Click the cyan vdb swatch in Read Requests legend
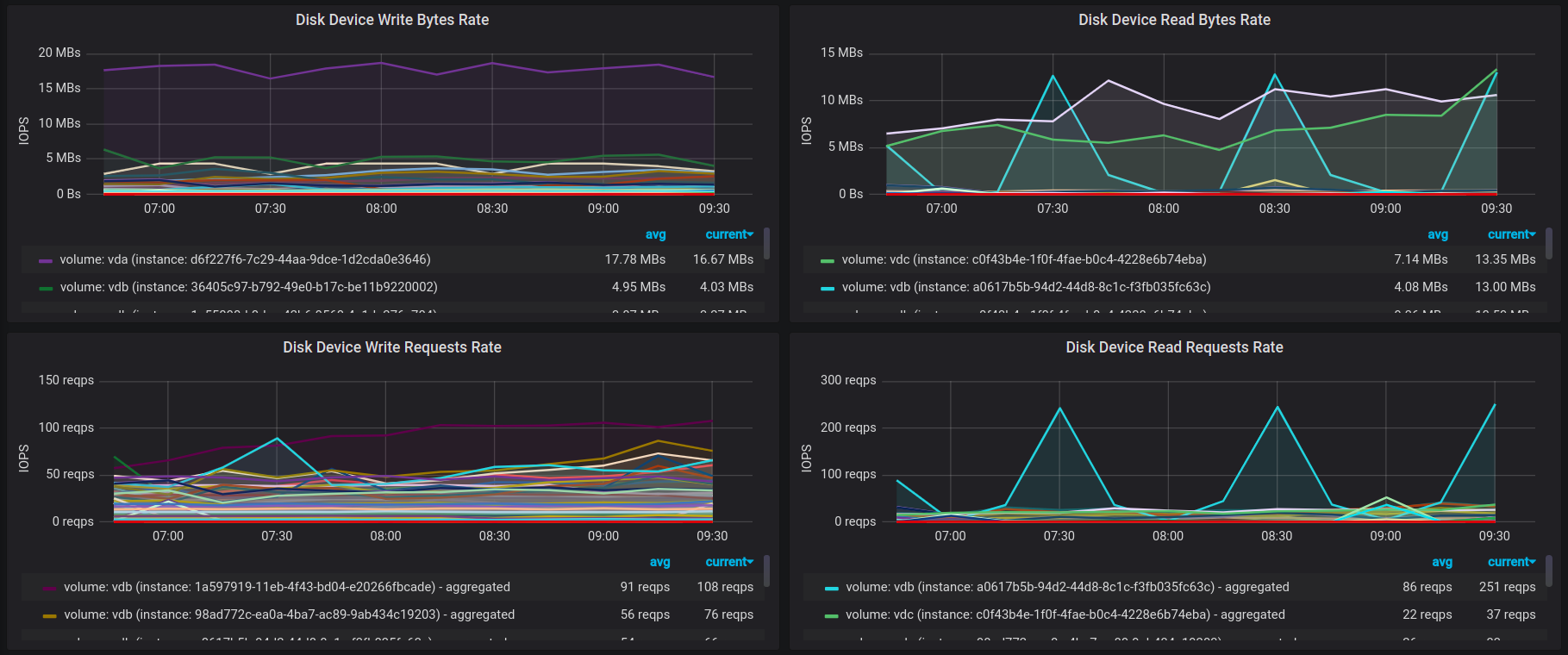Image resolution: width=1568 pixels, height=655 pixels. (832, 588)
